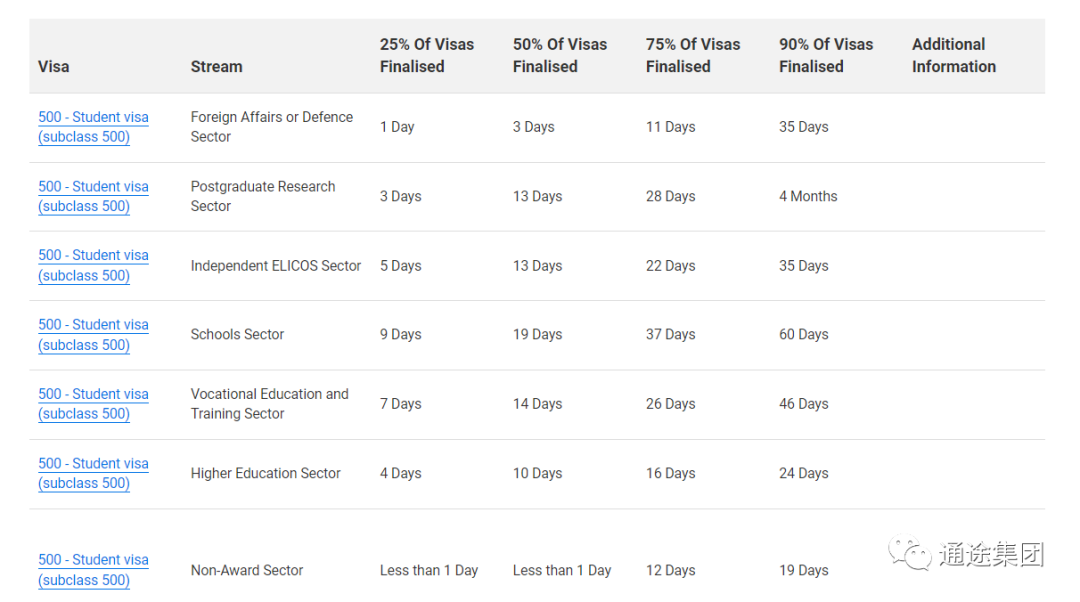Select the 4 Months cell
The width and height of the screenshot is (1080, 602).
coord(808,196)
